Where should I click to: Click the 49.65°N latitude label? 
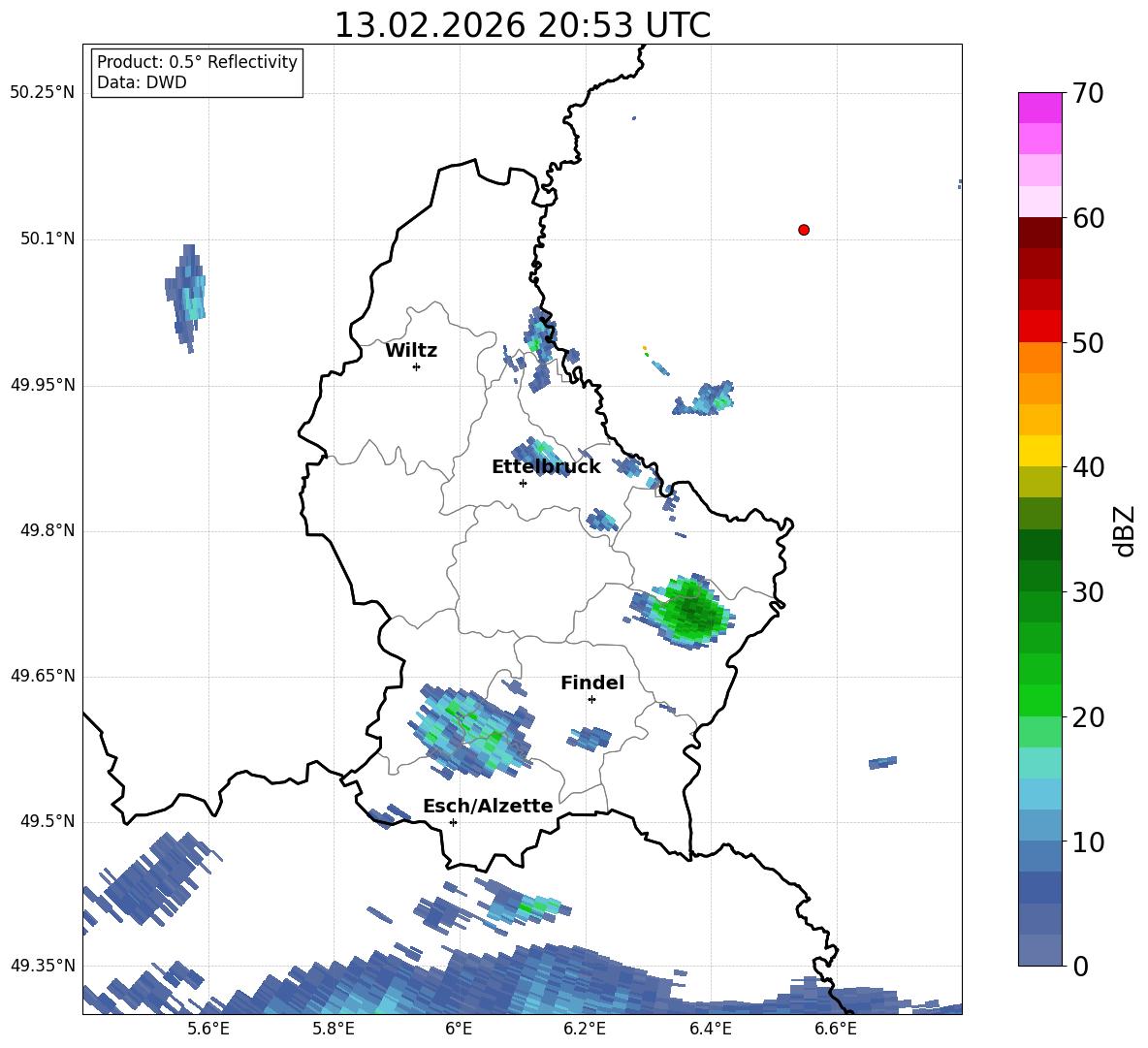[43, 676]
